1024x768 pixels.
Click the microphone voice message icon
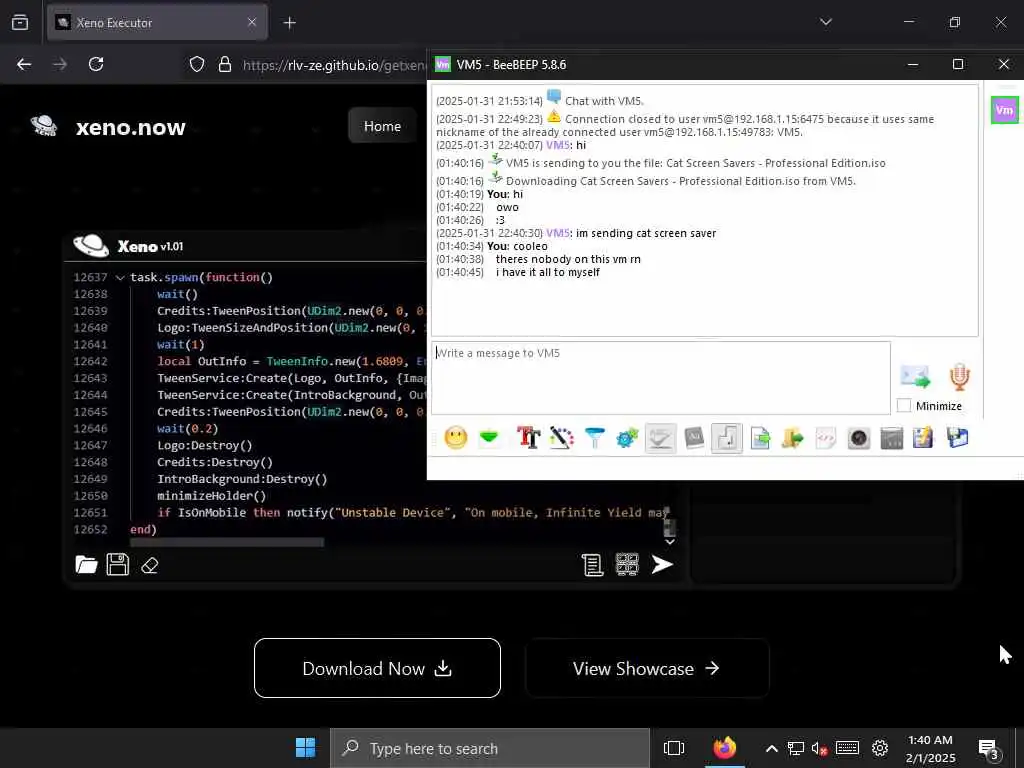tap(959, 377)
